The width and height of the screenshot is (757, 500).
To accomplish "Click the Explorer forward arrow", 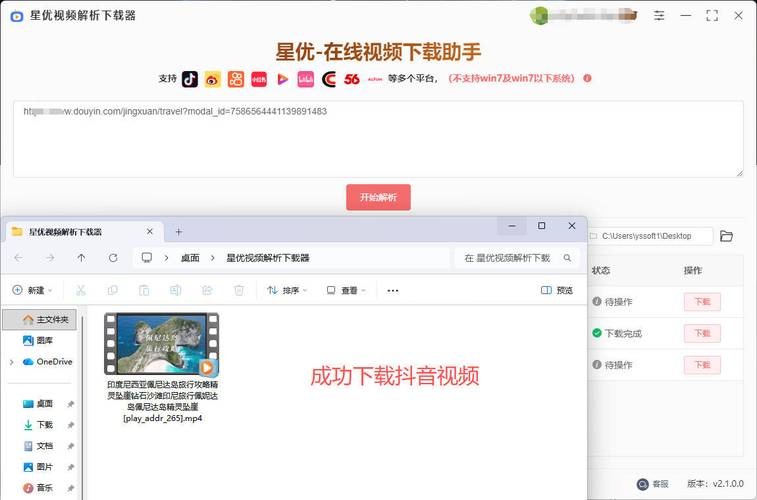I will [x=50, y=258].
